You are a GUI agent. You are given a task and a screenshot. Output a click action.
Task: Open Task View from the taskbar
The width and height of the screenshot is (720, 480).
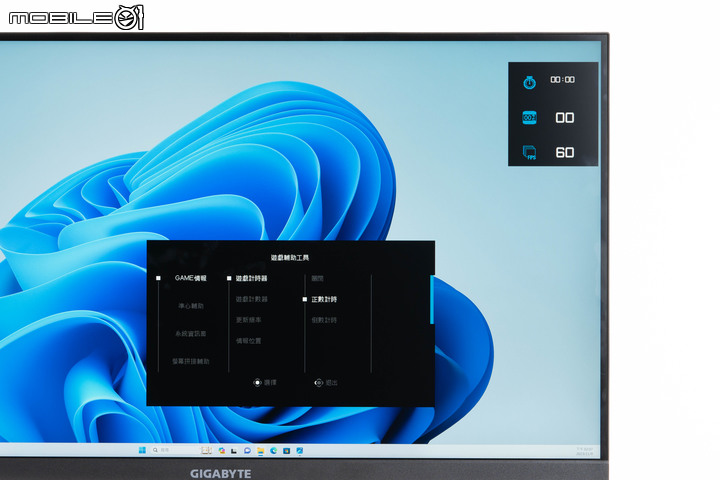[234, 451]
